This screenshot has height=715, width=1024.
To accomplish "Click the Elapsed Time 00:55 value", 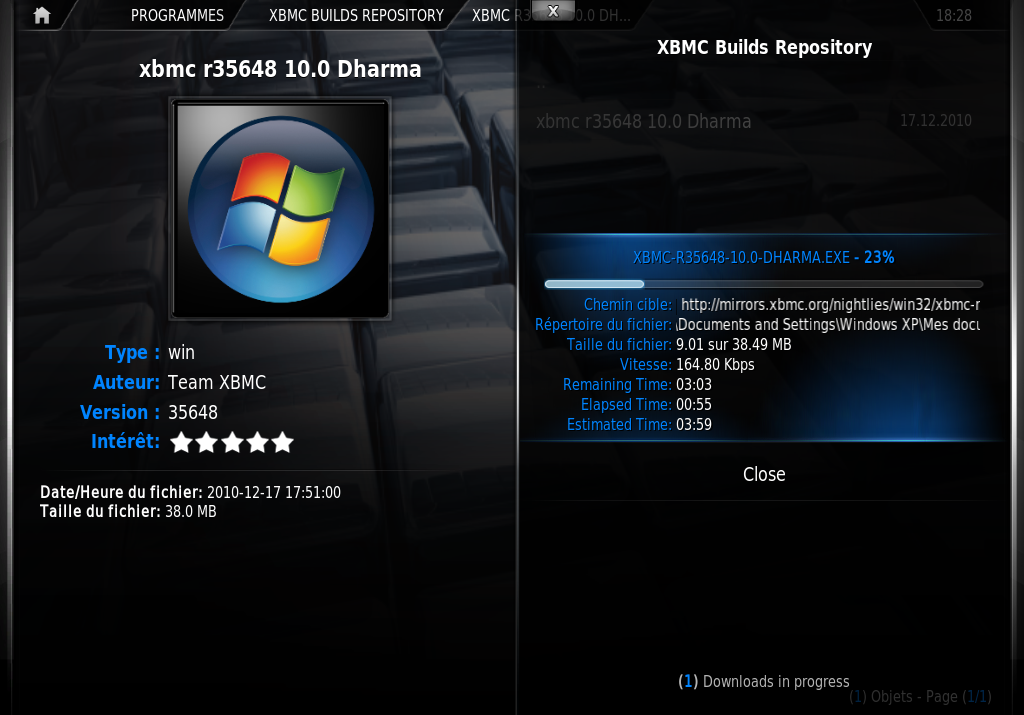I will pos(694,404).
